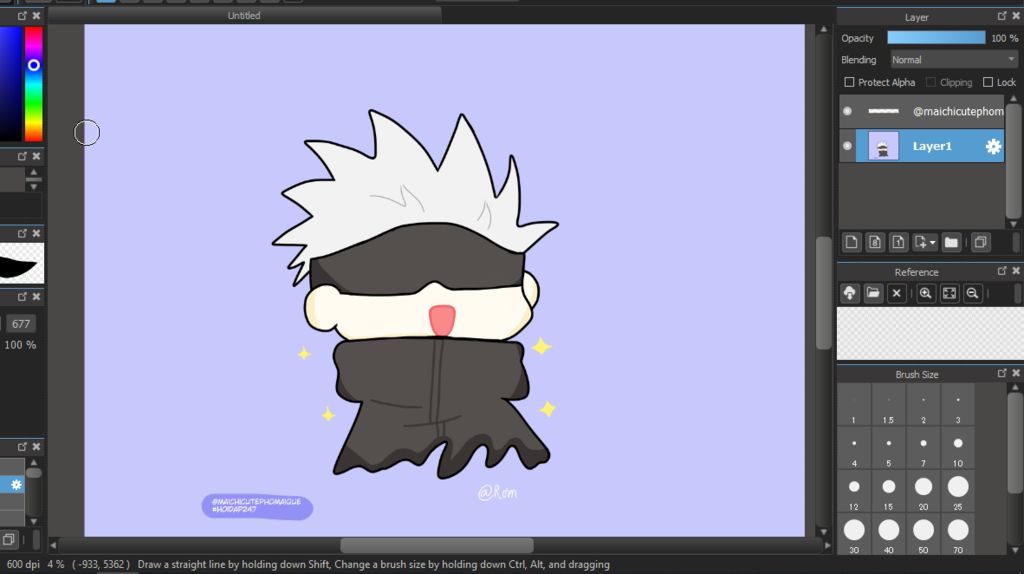The height and width of the screenshot is (574, 1024).
Task: Select the Layer1 thumbnail
Action: tap(883, 146)
